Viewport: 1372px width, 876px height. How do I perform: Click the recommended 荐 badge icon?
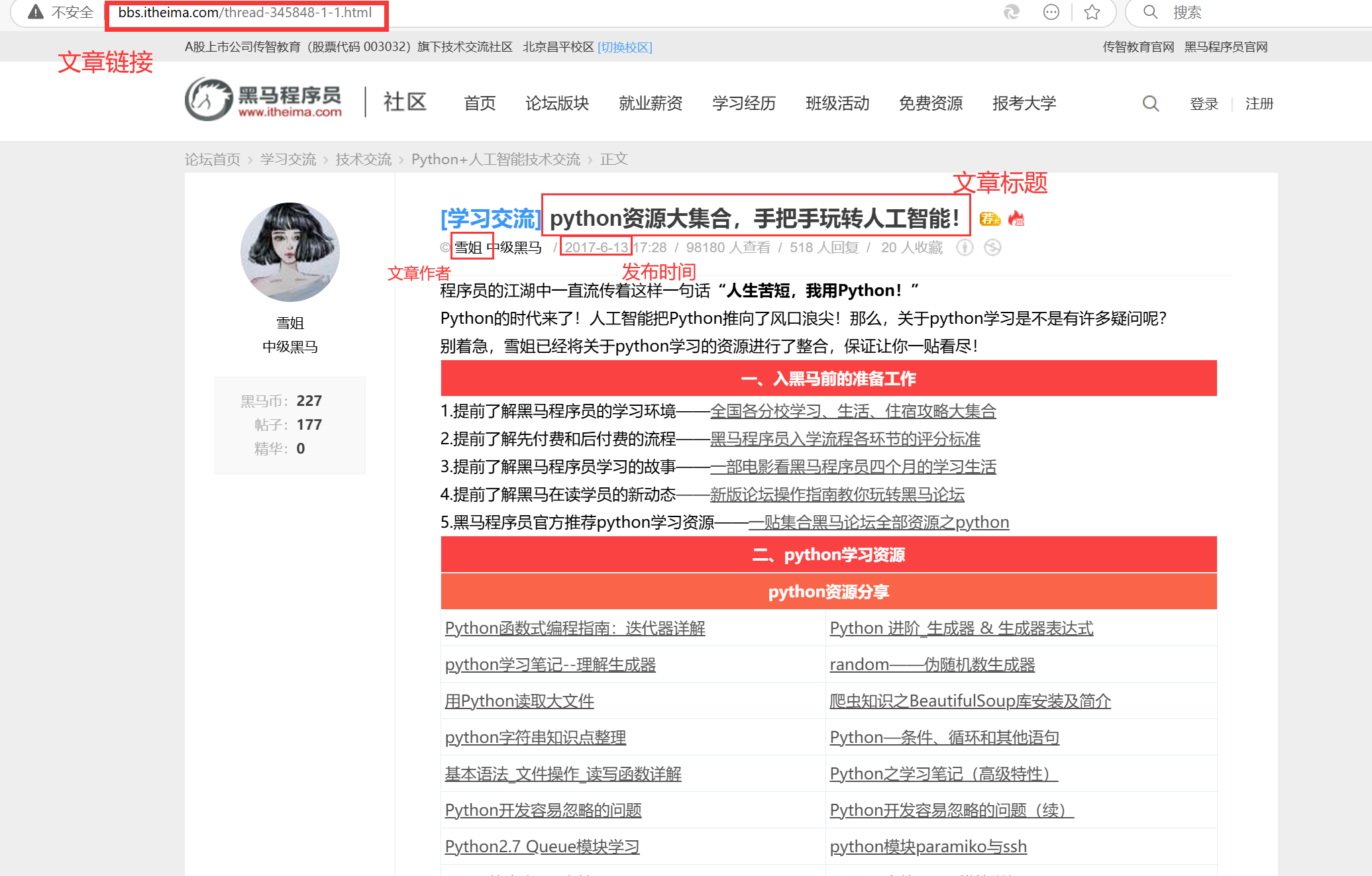990,219
